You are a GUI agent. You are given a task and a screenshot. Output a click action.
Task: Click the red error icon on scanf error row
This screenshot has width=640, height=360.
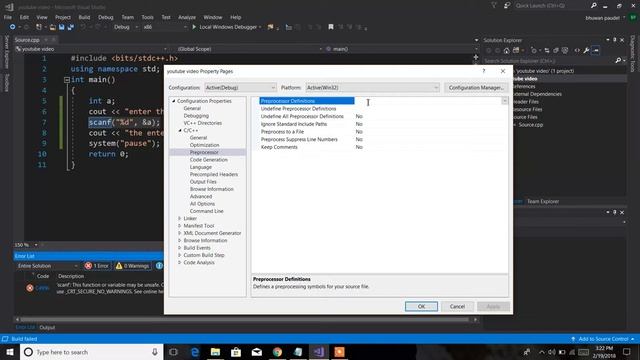click(x=30, y=288)
